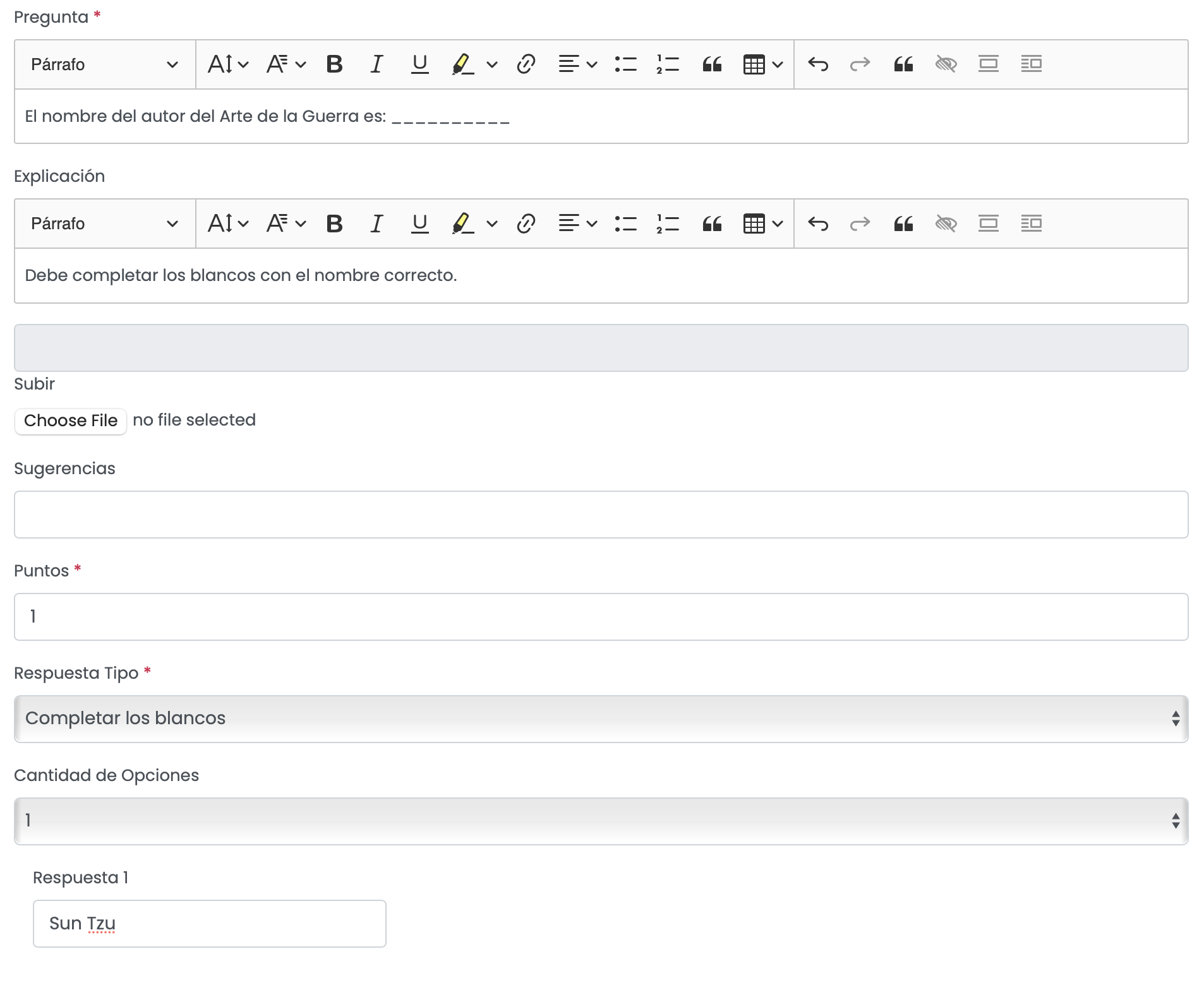Insert link in Pregunta editor toolbar
The image size is (1204, 990).
[x=526, y=64]
